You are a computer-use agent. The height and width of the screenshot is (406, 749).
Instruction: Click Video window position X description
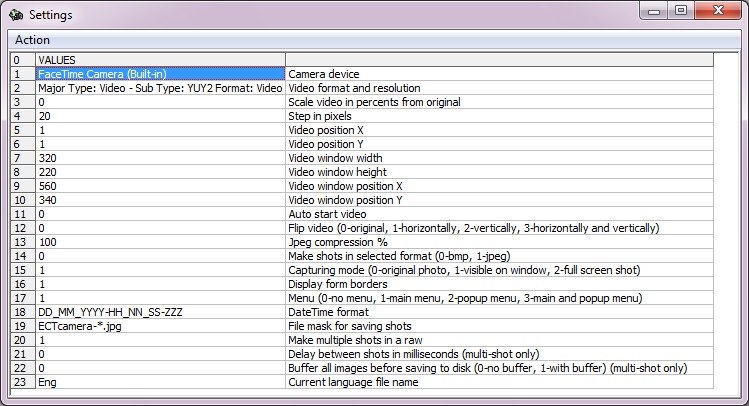click(x=499, y=186)
